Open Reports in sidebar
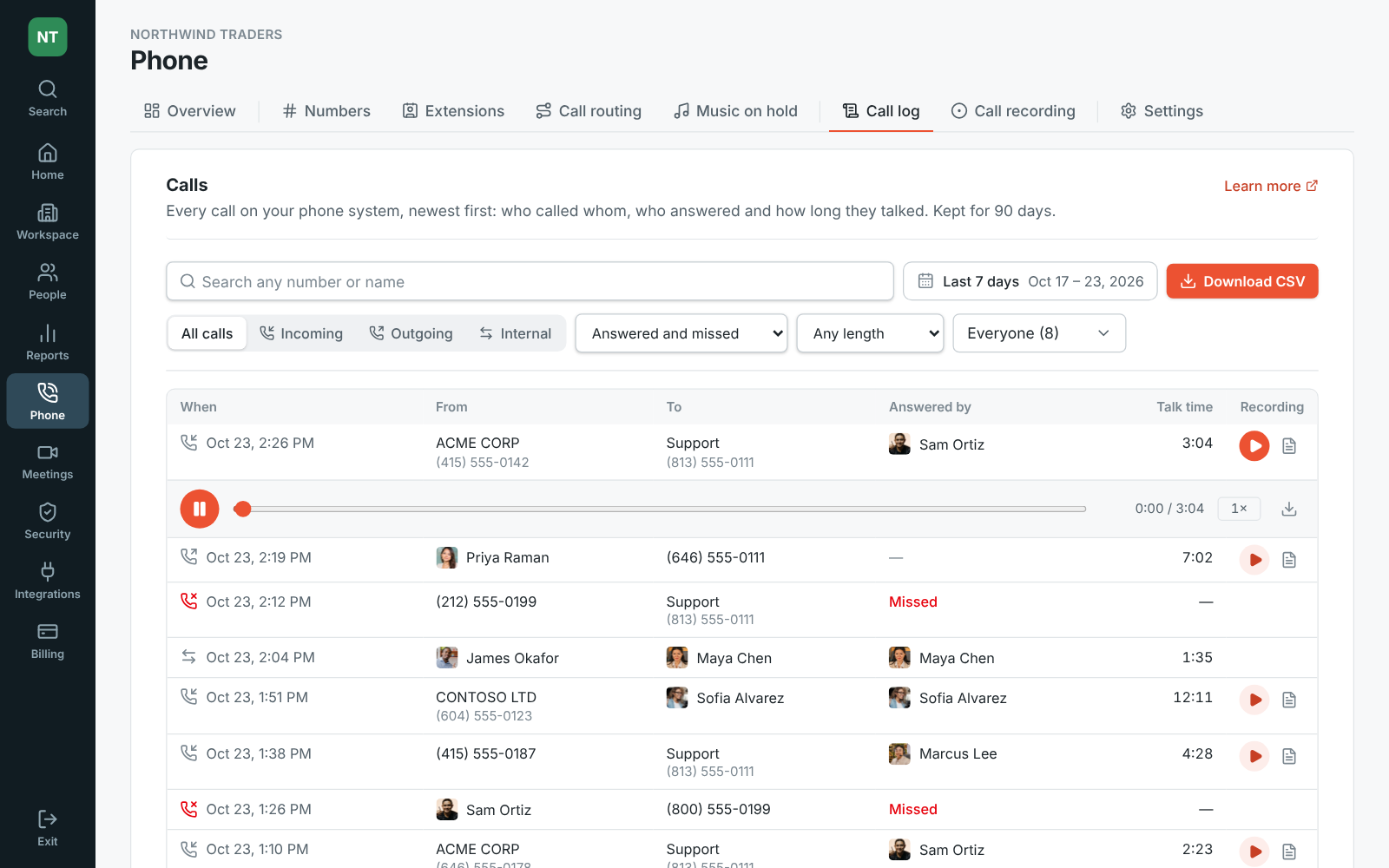The height and width of the screenshot is (868, 1389). pyautogui.click(x=47, y=343)
